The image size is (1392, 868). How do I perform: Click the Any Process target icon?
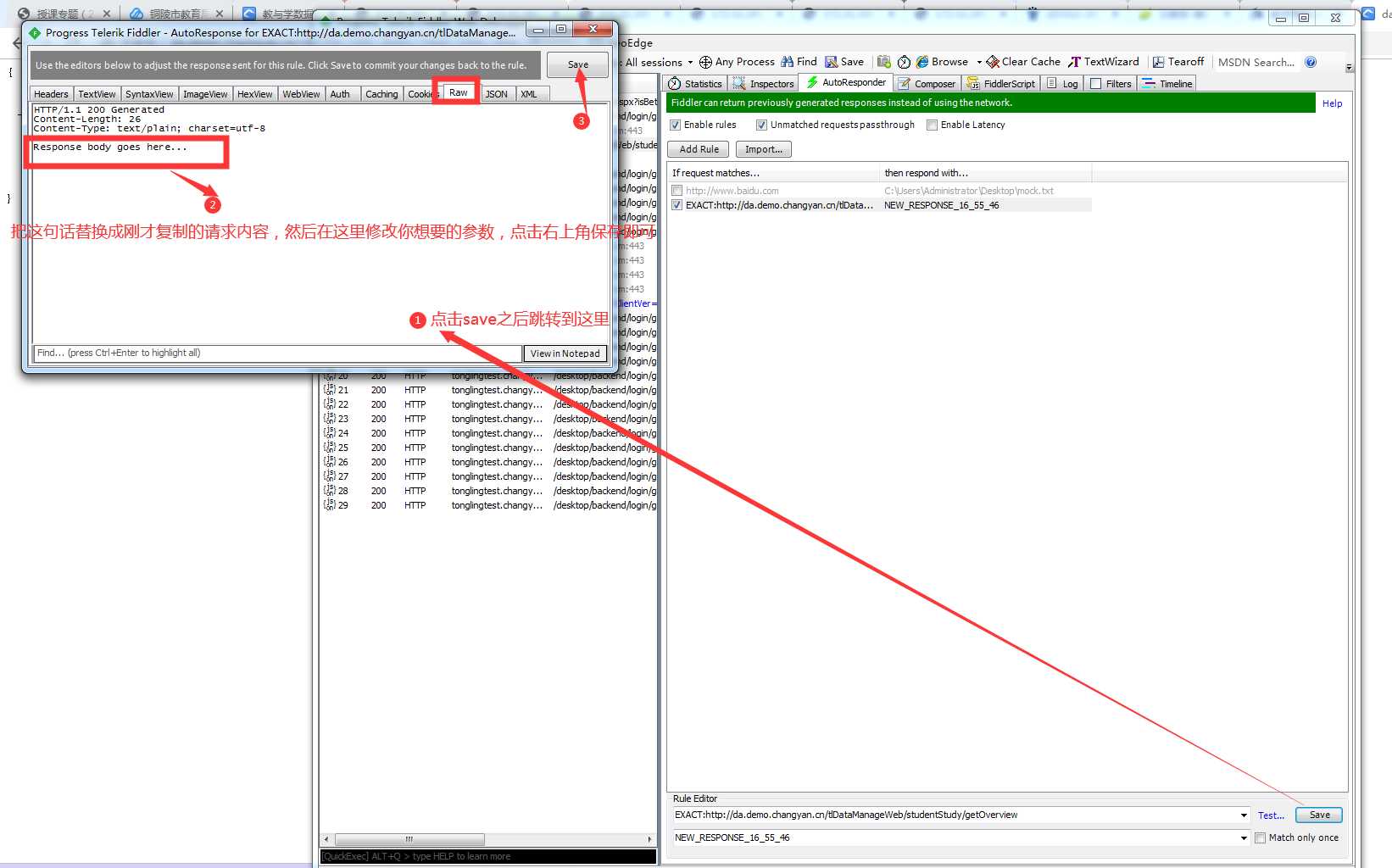coord(705,62)
